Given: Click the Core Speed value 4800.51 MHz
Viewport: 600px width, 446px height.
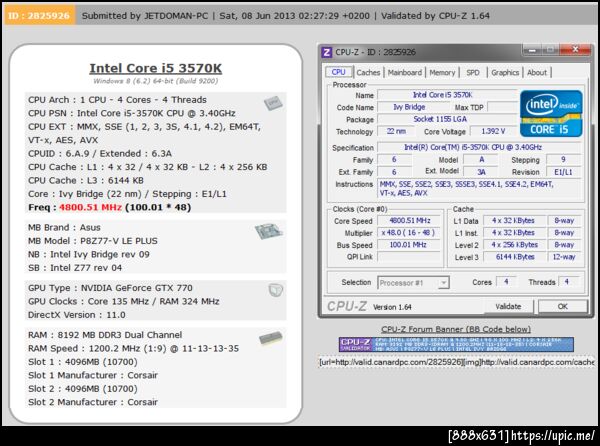Looking at the screenshot, I should point(409,221).
